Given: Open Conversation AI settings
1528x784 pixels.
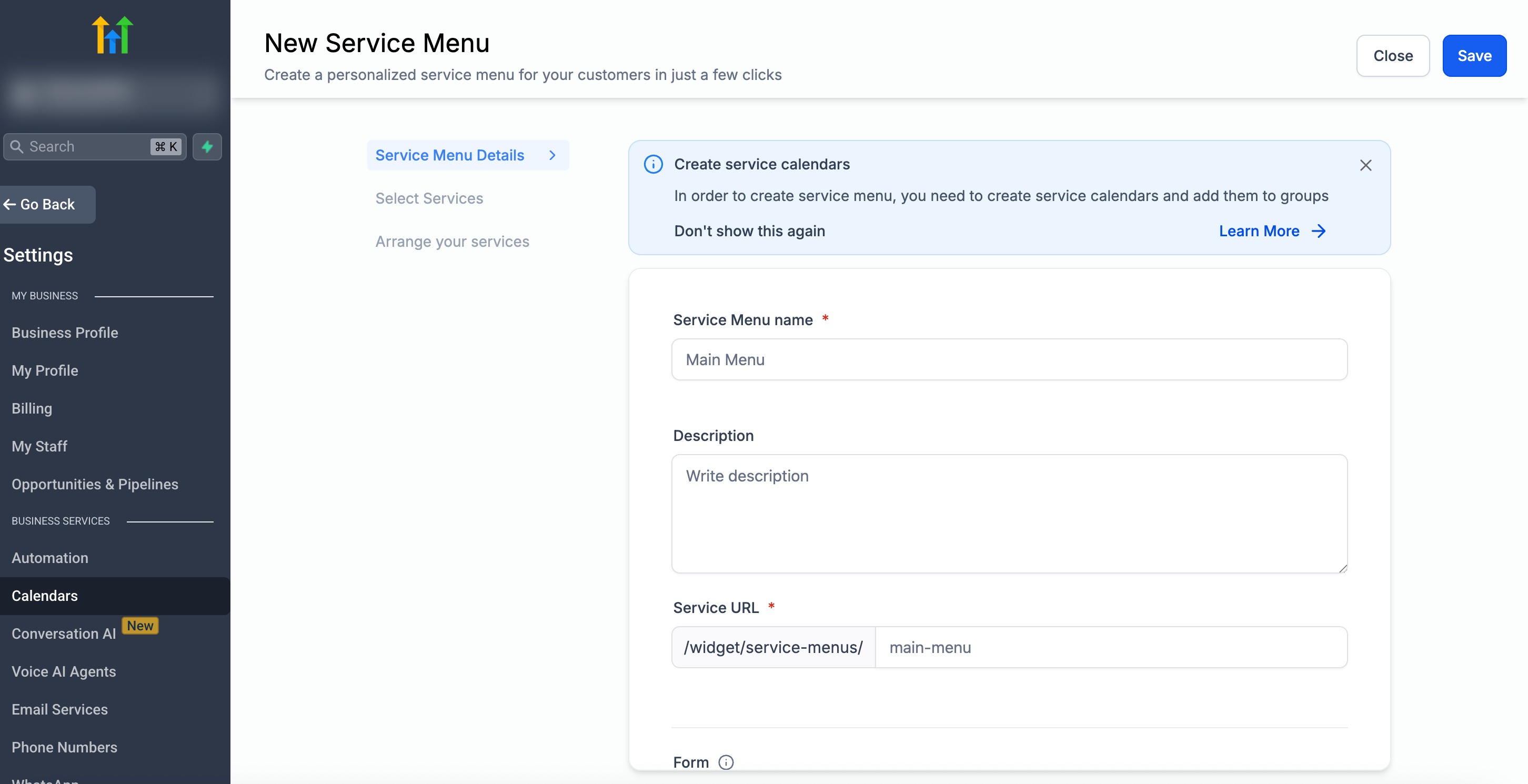Looking at the screenshot, I should click(64, 634).
